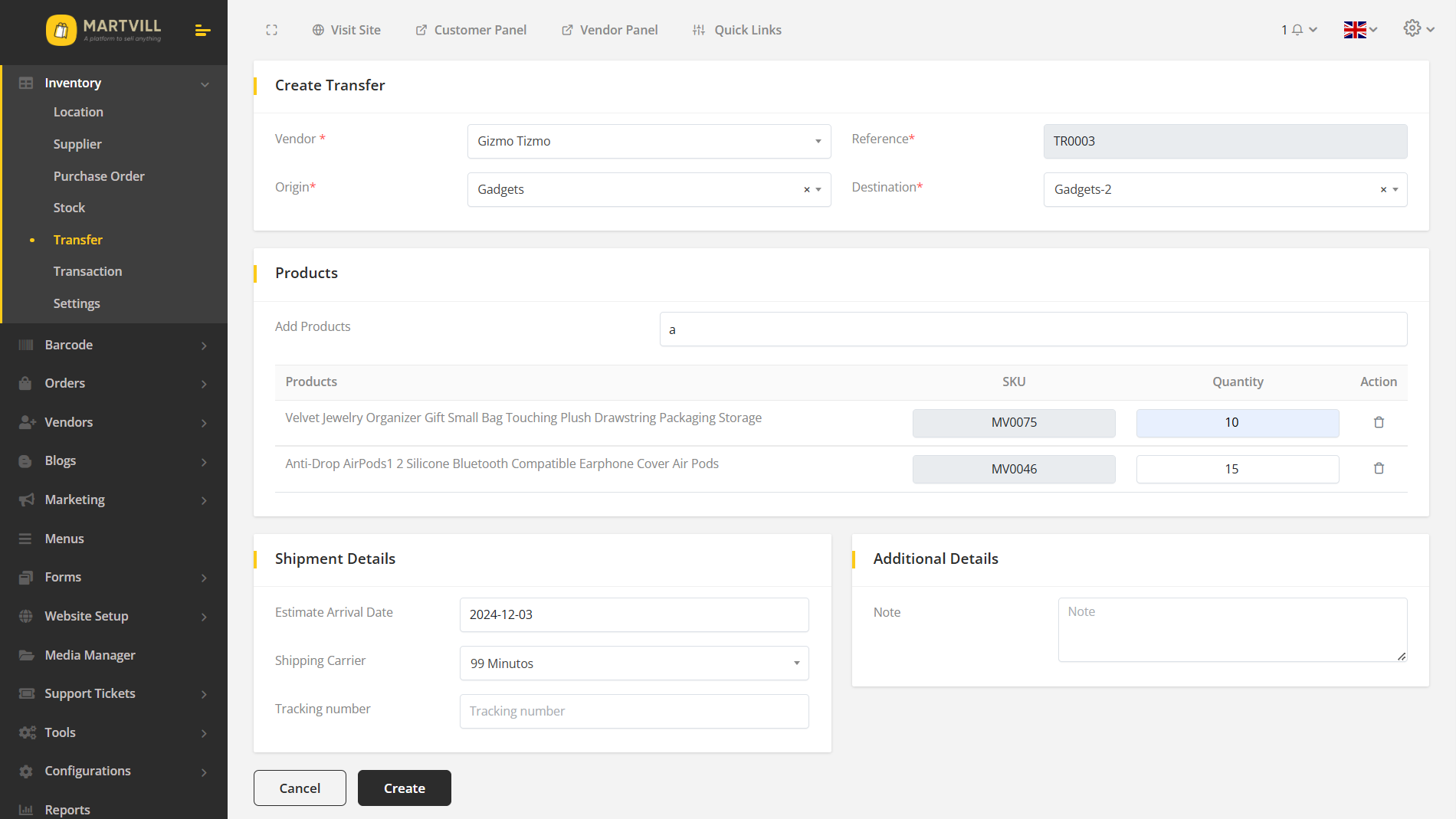Open the settings gear menu
This screenshot has width=1456, height=819.
pos(1418,29)
